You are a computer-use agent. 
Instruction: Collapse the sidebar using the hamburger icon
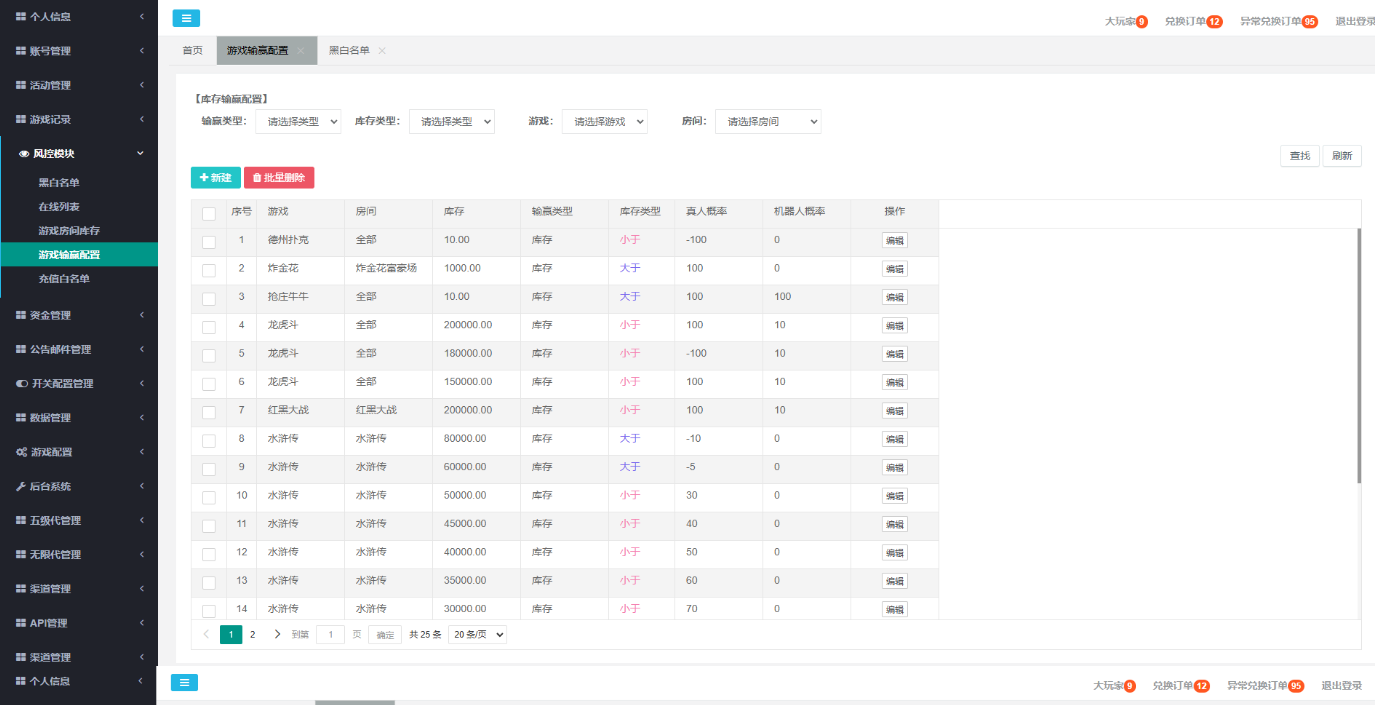pyautogui.click(x=185, y=18)
